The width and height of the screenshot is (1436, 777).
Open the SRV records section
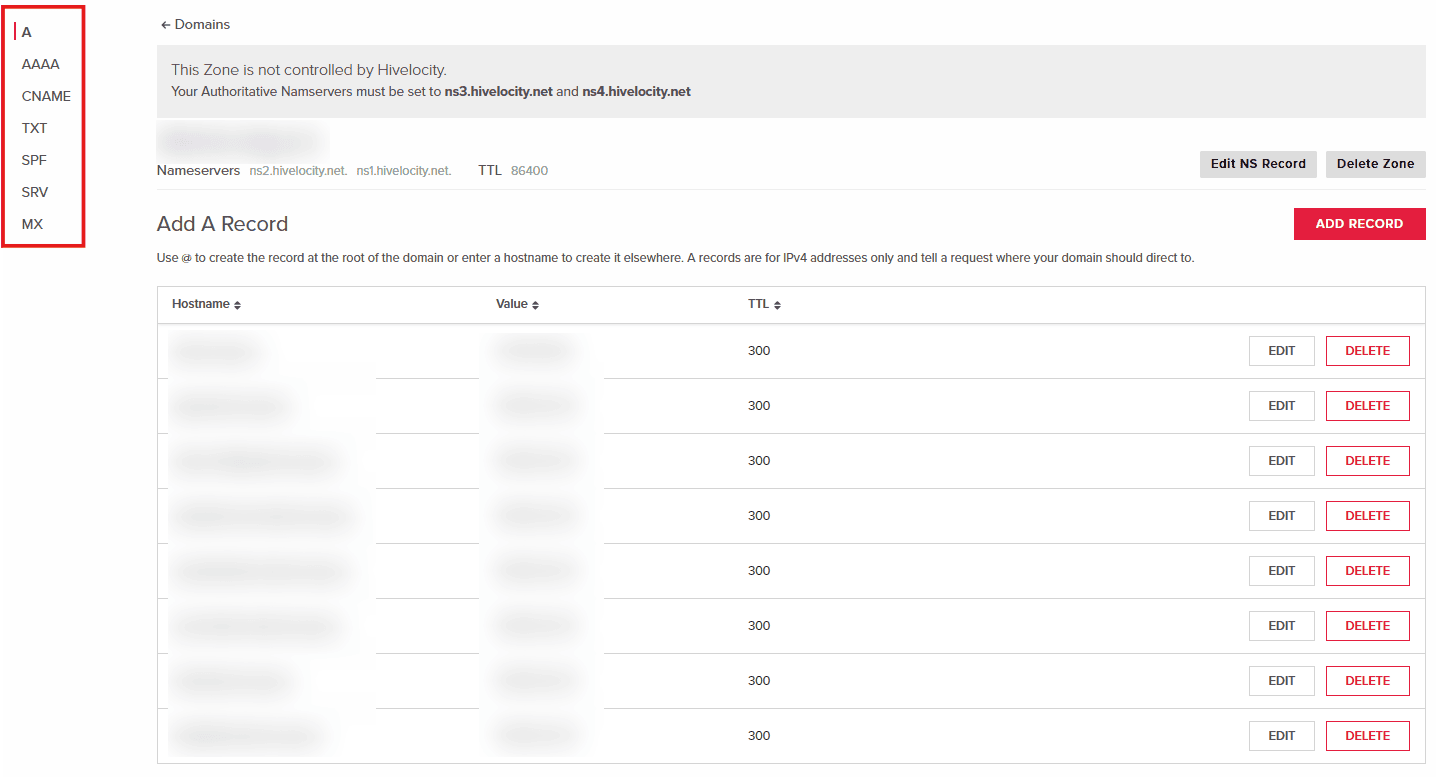point(34,192)
